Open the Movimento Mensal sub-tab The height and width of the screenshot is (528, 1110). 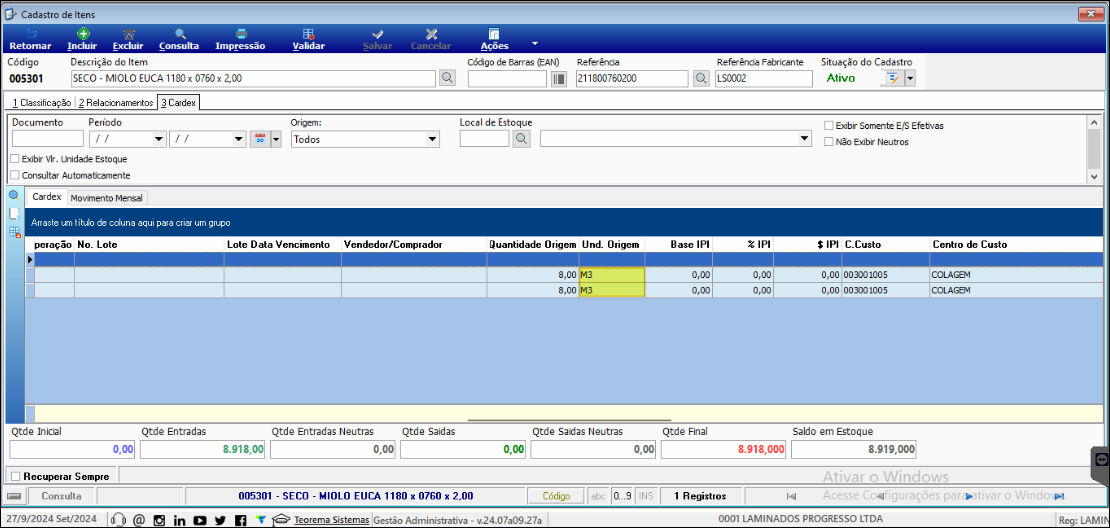point(107,197)
